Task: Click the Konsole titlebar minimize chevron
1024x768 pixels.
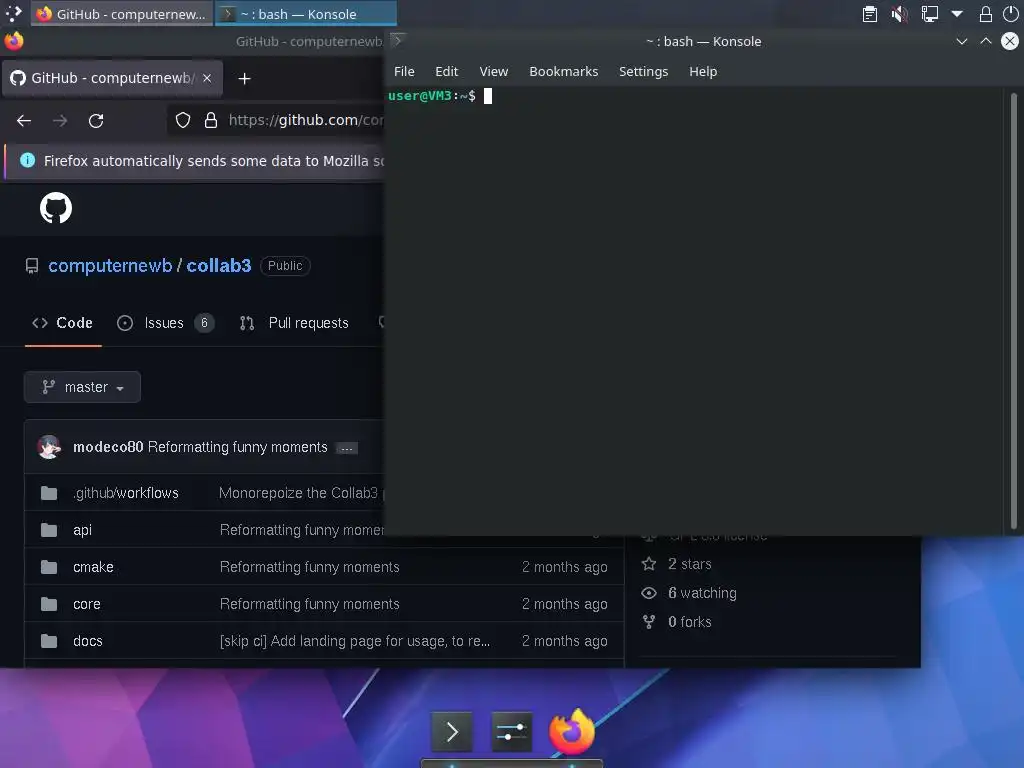Action: click(961, 41)
